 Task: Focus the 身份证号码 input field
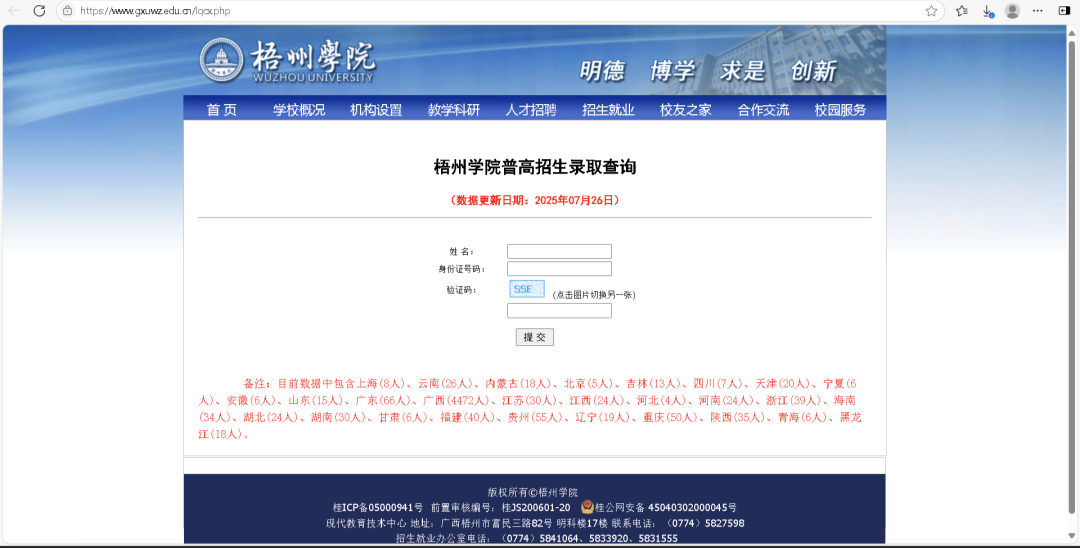[x=559, y=268]
